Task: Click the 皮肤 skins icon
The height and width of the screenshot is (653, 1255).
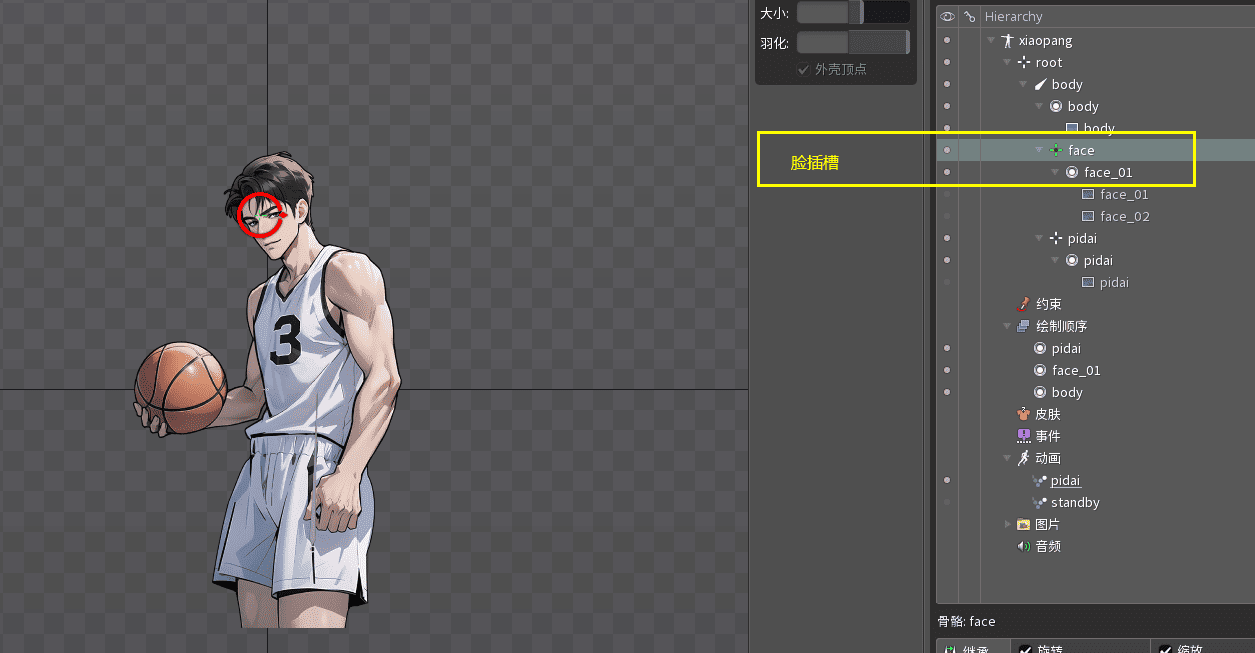Action: point(1023,414)
